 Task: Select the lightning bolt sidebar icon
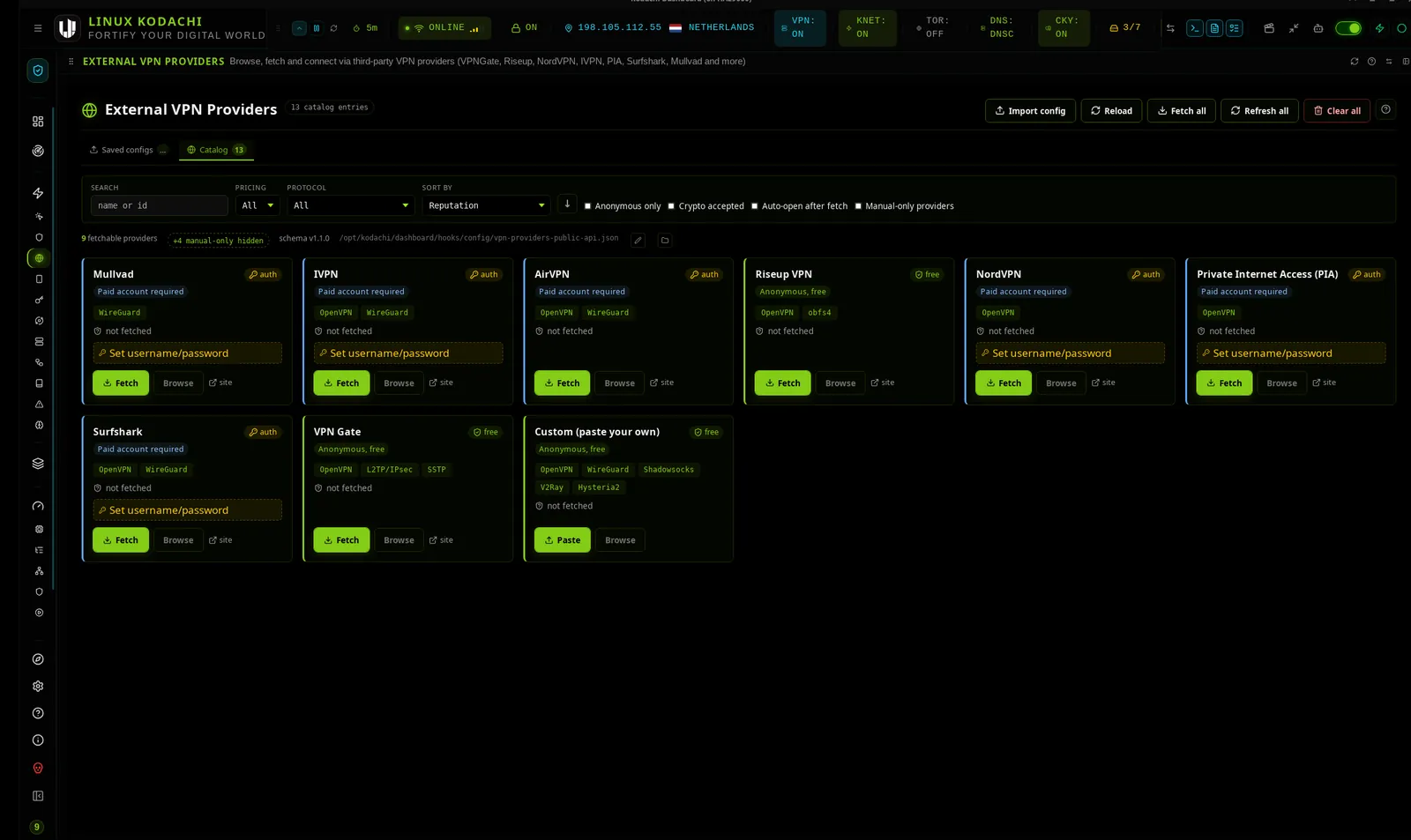(x=38, y=193)
